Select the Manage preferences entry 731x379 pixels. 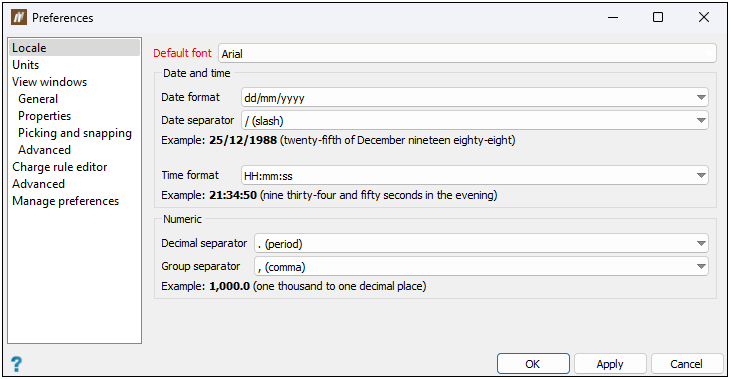65,201
